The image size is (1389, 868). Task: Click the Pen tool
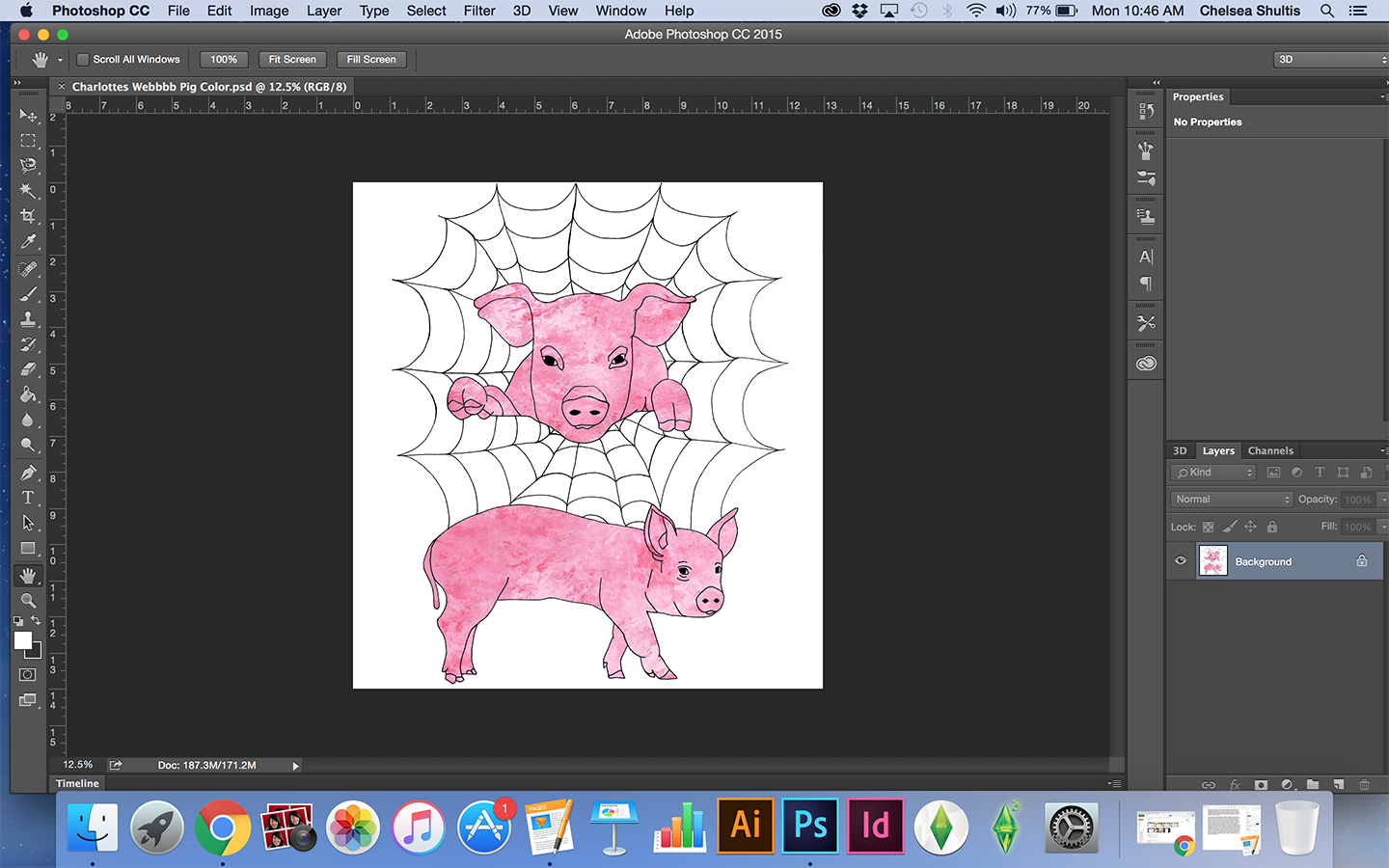tap(28, 473)
